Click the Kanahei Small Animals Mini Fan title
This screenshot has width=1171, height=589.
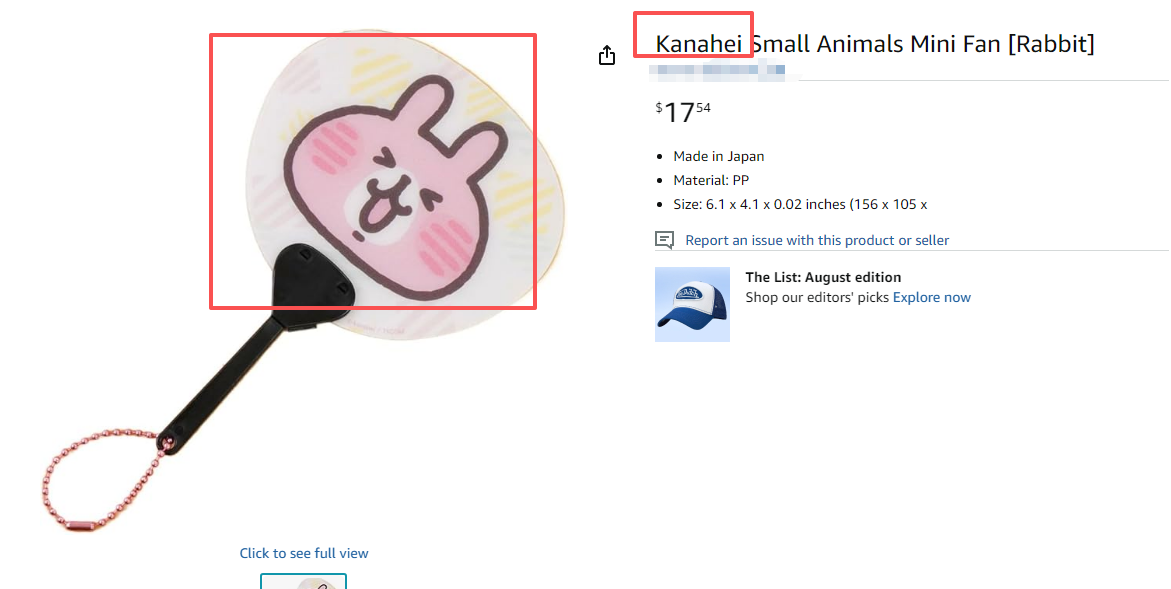pos(875,44)
